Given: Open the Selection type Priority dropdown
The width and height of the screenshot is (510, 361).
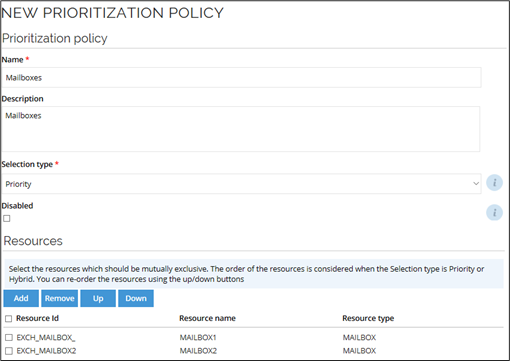Looking at the screenshot, I should point(241,184).
